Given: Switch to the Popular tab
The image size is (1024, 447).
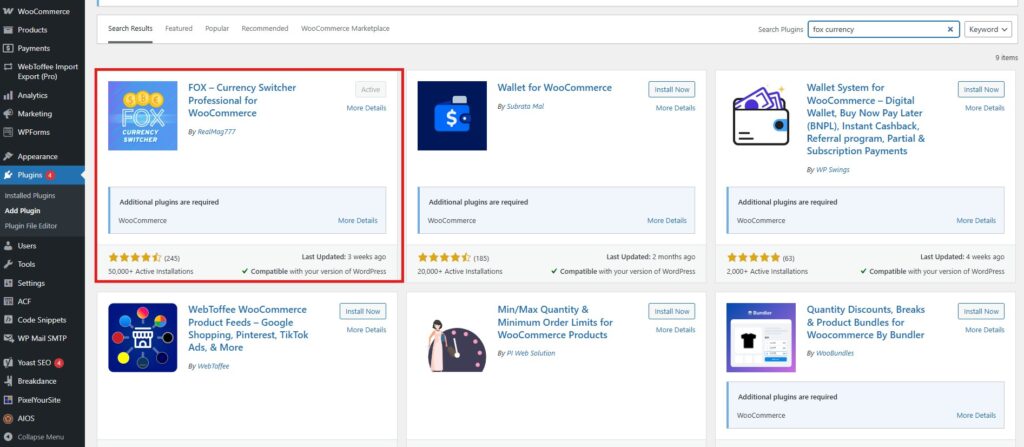Looking at the screenshot, I should click(217, 28).
